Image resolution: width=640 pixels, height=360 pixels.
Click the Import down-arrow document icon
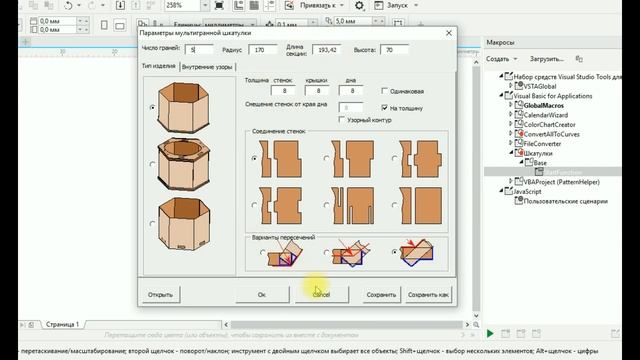pos(120,5)
